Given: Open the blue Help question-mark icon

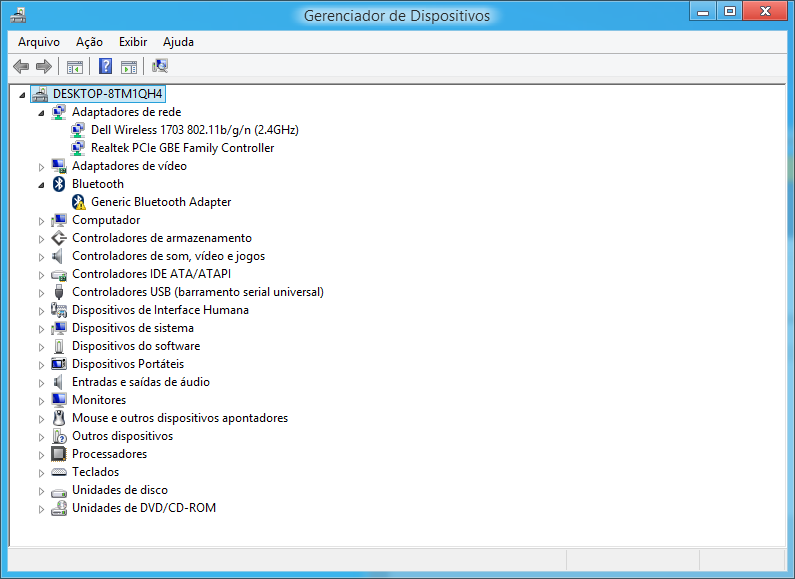Looking at the screenshot, I should pyautogui.click(x=105, y=66).
